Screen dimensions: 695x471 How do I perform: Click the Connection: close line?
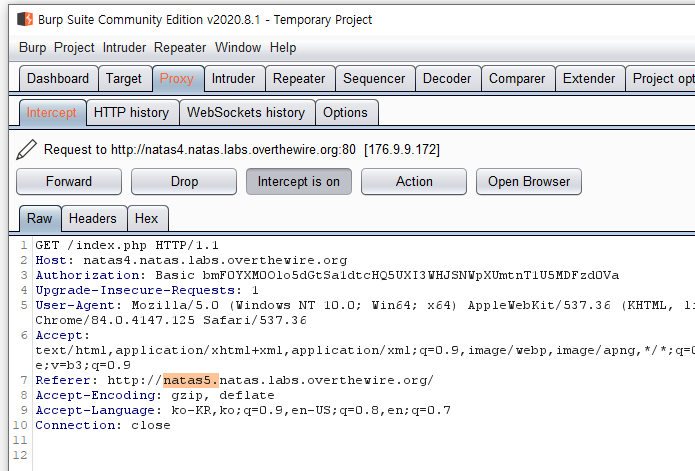[103, 425]
